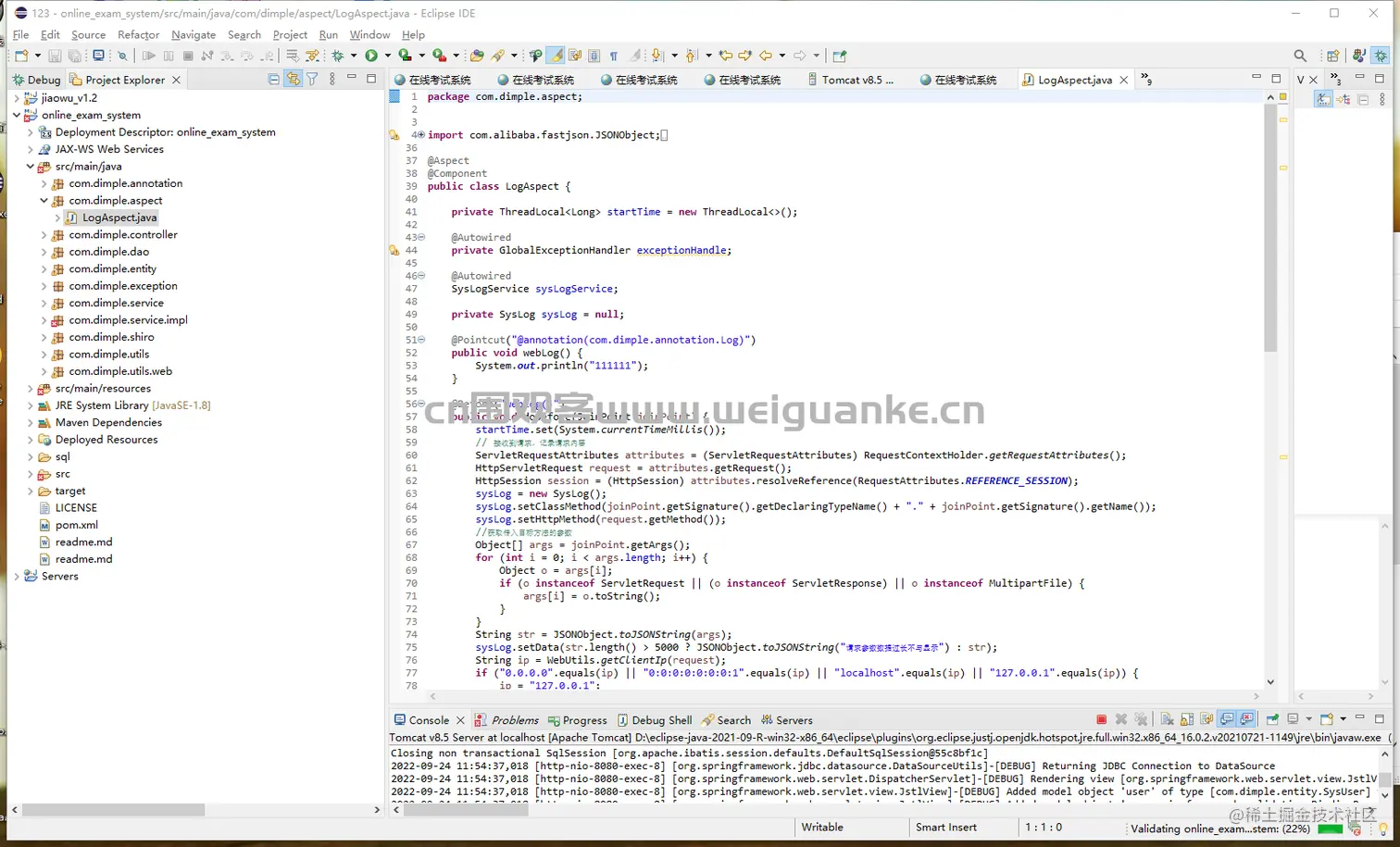1400x847 pixels.
Task: Click Collapse All in Project Explorer
Action: point(274,80)
